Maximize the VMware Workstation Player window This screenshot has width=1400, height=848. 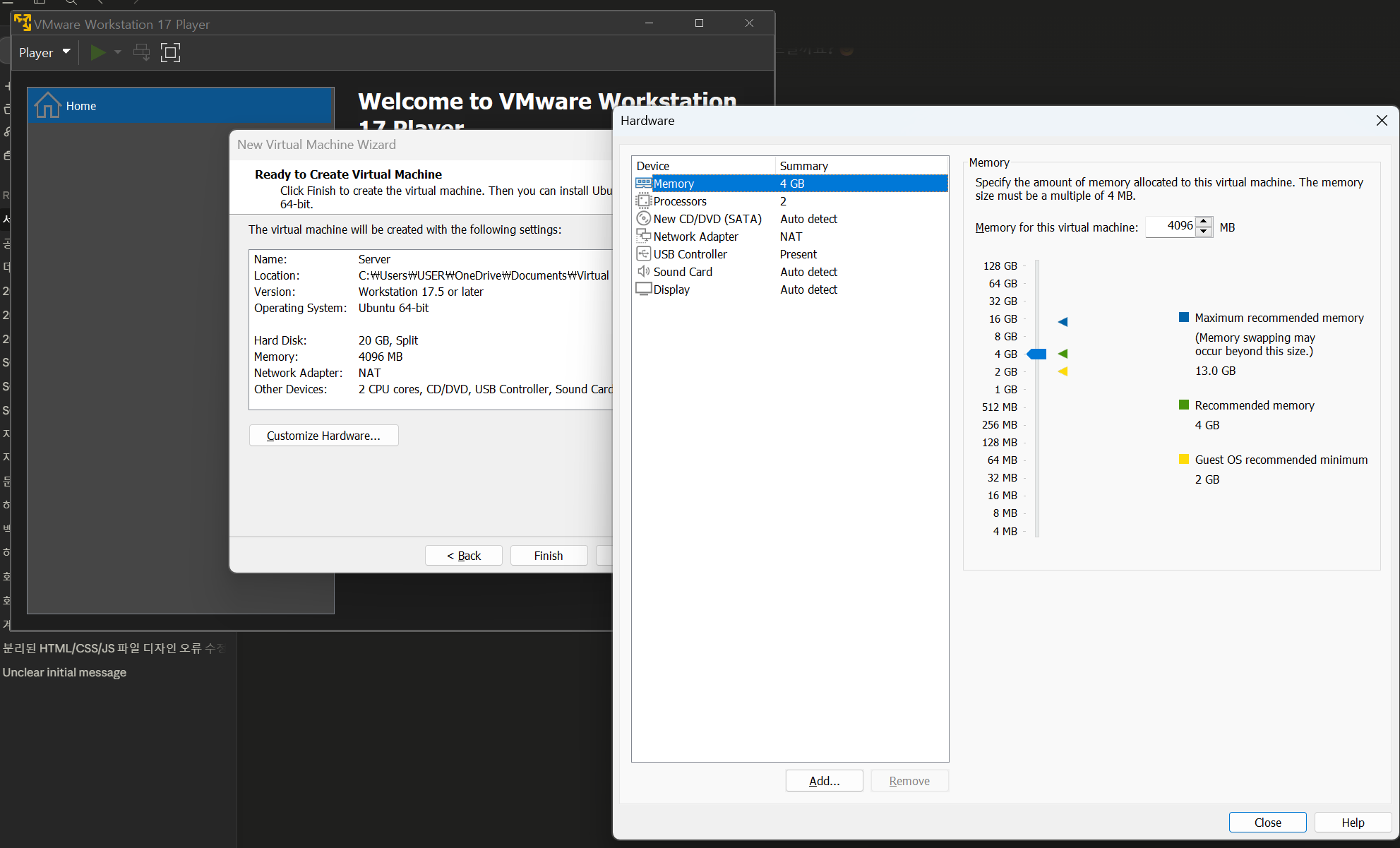[699, 23]
